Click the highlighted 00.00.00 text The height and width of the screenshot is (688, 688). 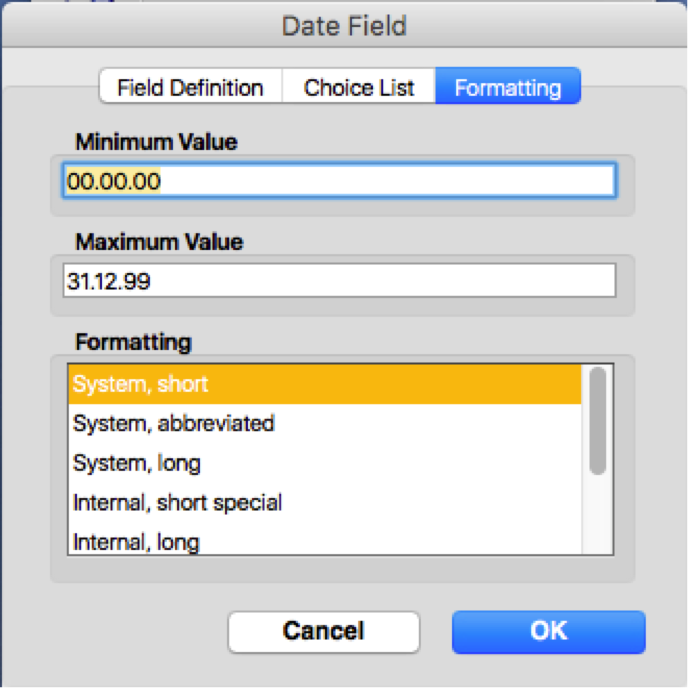click(x=114, y=181)
